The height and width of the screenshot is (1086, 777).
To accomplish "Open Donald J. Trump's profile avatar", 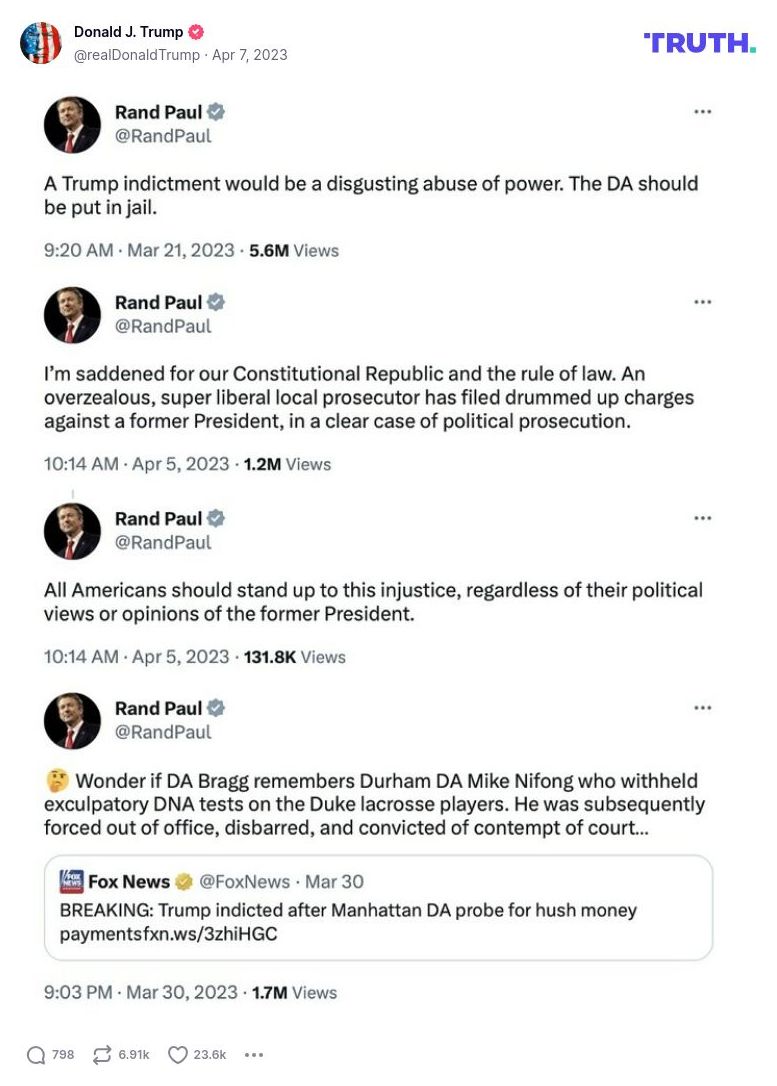I will pos(41,43).
